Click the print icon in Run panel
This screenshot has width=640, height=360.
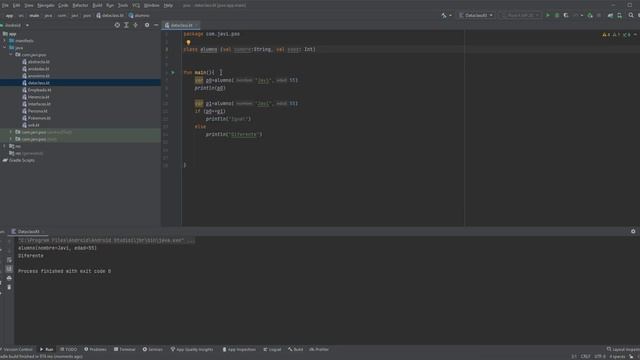coord(9,278)
